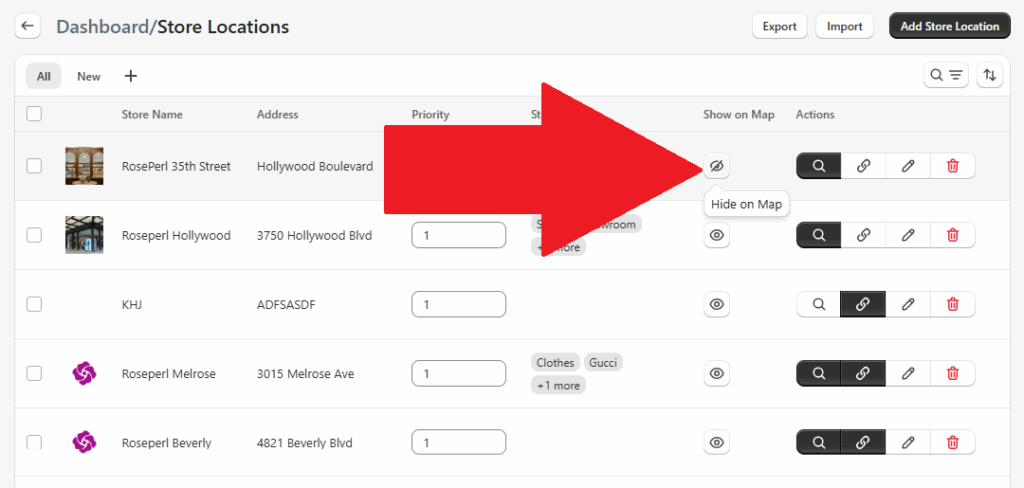Viewport: 1024px width, 488px height.
Task: Click link icon for Roseperl Beverly
Action: coord(864,442)
